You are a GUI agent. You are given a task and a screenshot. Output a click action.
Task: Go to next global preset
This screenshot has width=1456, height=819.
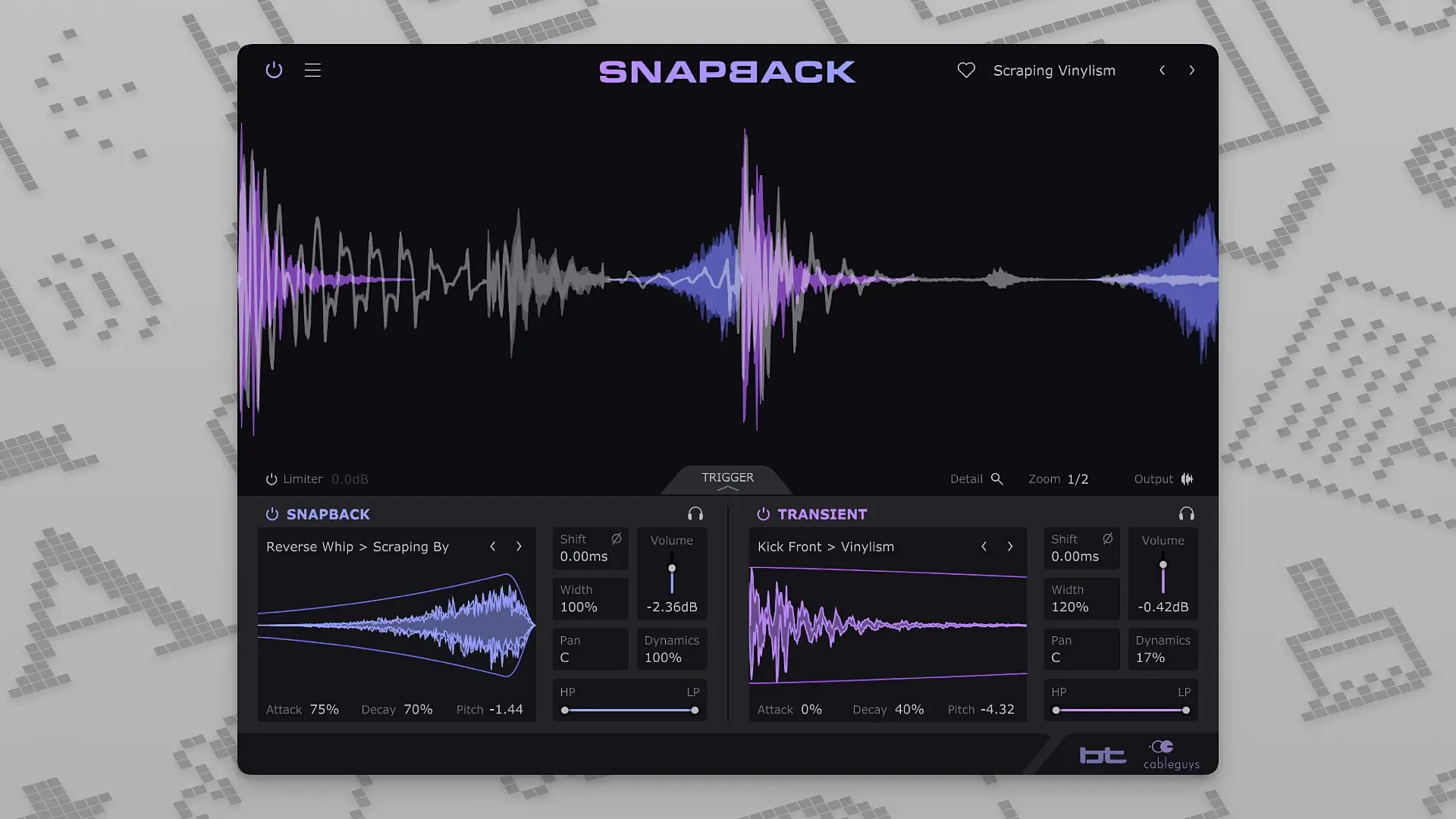[x=1192, y=71]
